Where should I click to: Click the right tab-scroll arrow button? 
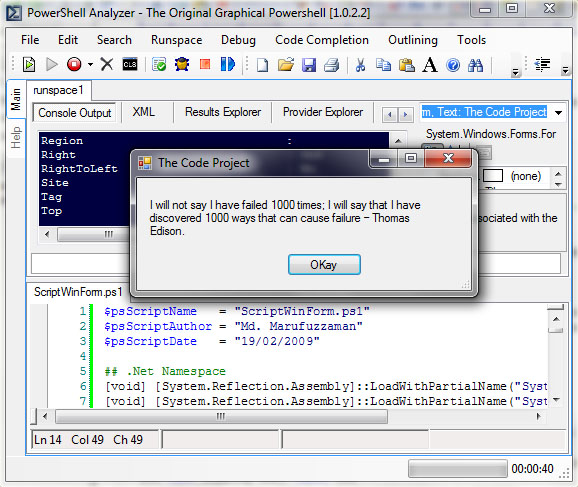click(x=405, y=115)
